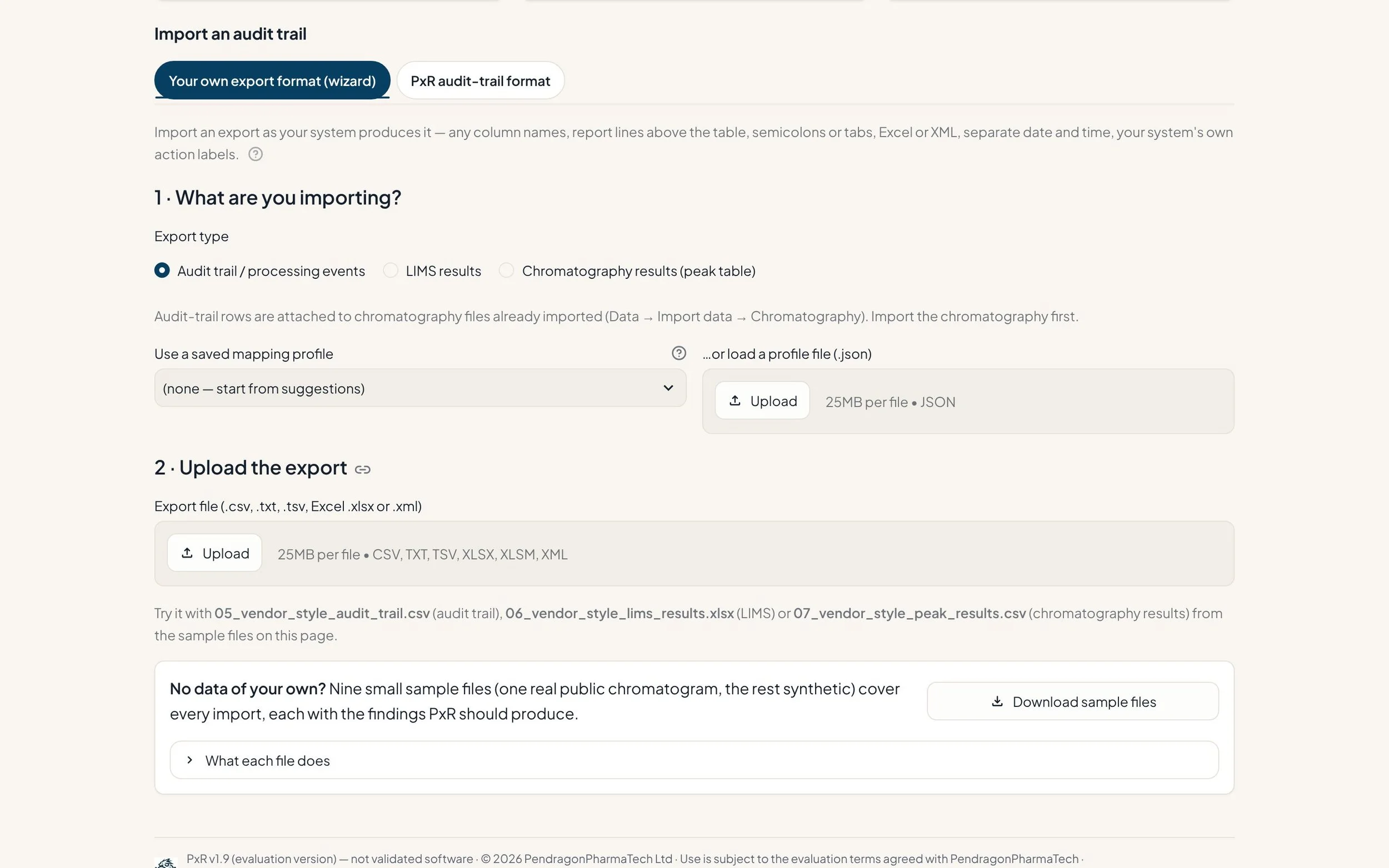Click the 'No data of your own?' text
The height and width of the screenshot is (868, 1389).
point(247,688)
